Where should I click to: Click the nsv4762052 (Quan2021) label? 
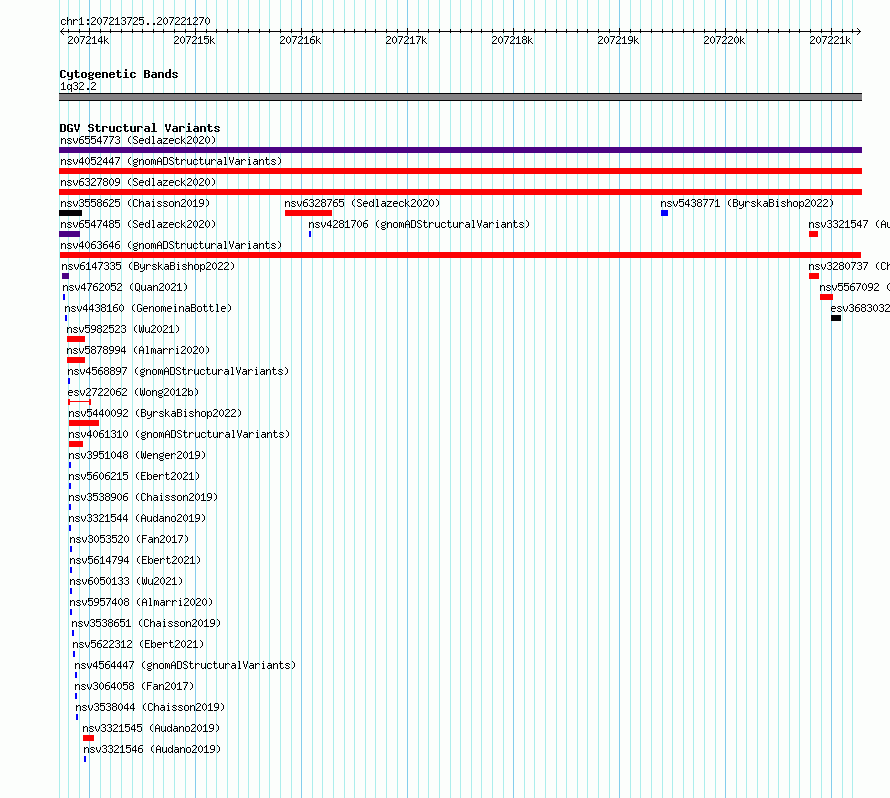[125, 287]
